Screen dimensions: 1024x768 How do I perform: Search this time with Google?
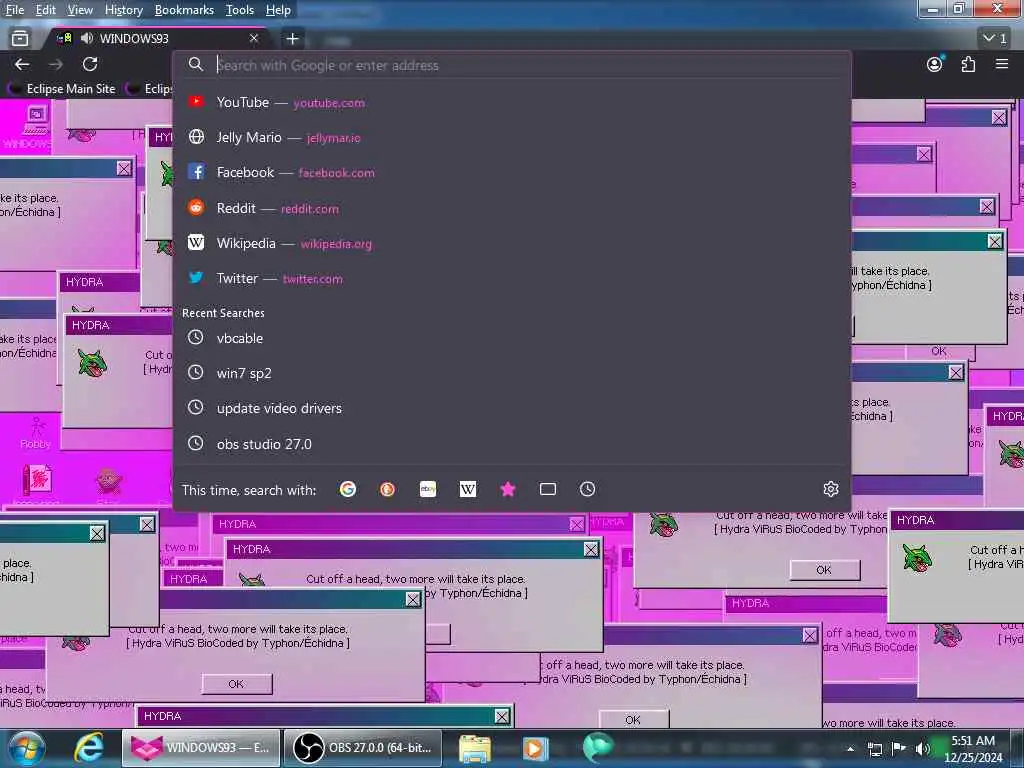pyautogui.click(x=348, y=489)
